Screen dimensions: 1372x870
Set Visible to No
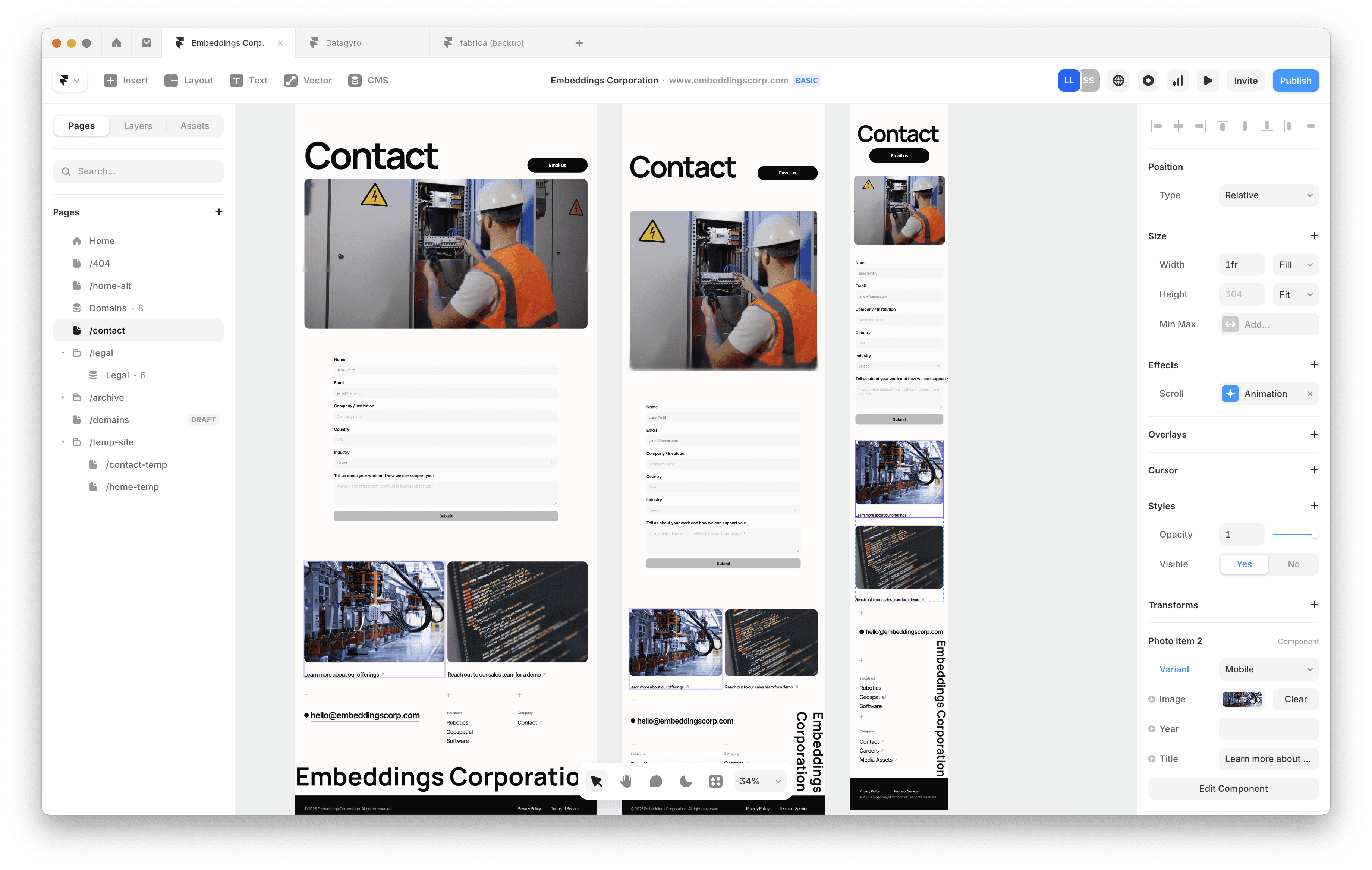(1293, 564)
